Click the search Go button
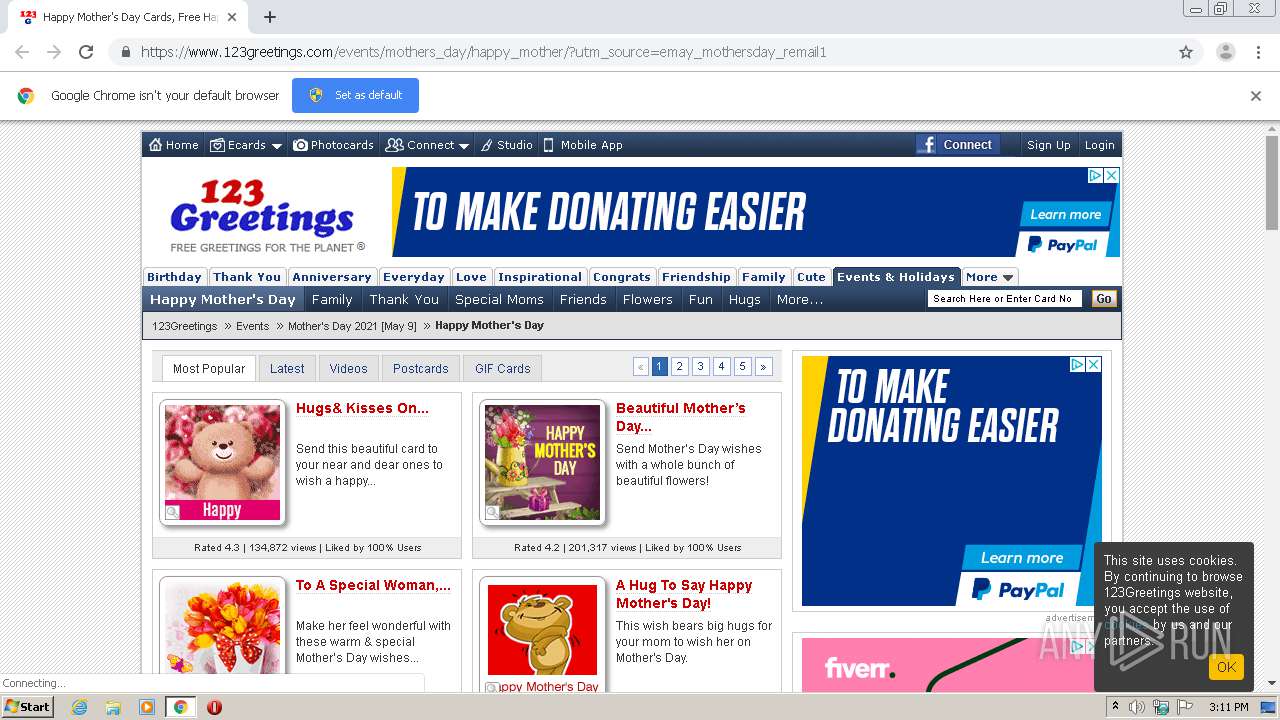Image resolution: width=1280 pixels, height=720 pixels. (x=1104, y=298)
